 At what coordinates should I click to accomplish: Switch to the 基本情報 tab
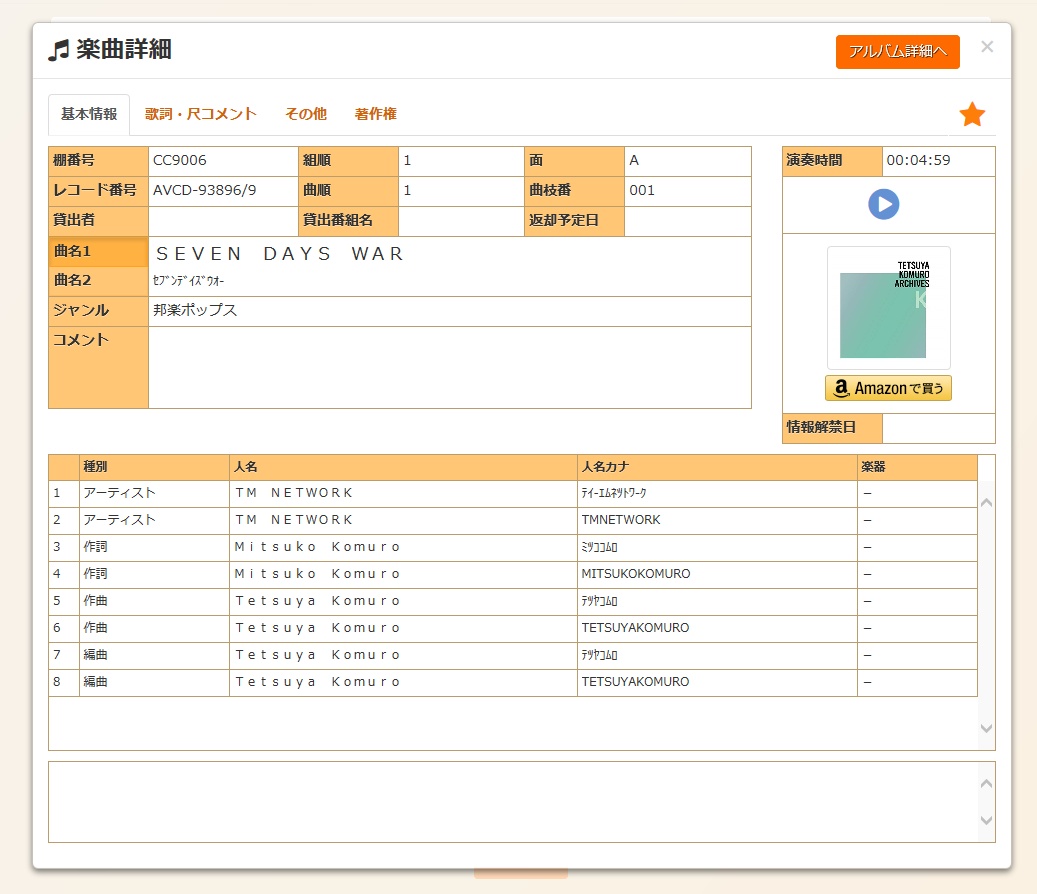pyautogui.click(x=89, y=114)
